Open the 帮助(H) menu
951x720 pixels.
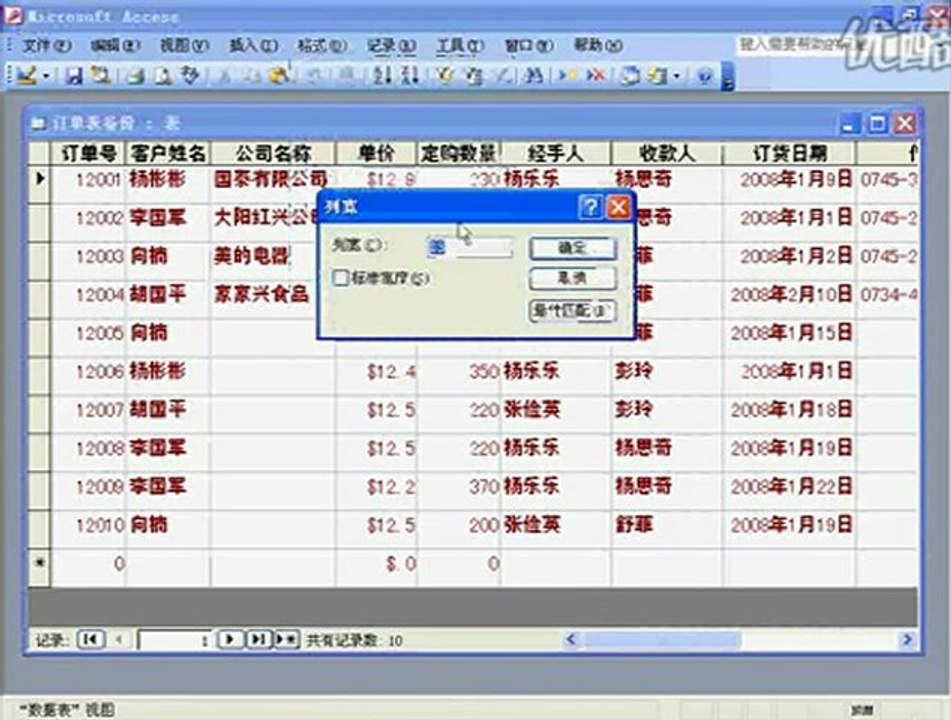(598, 45)
